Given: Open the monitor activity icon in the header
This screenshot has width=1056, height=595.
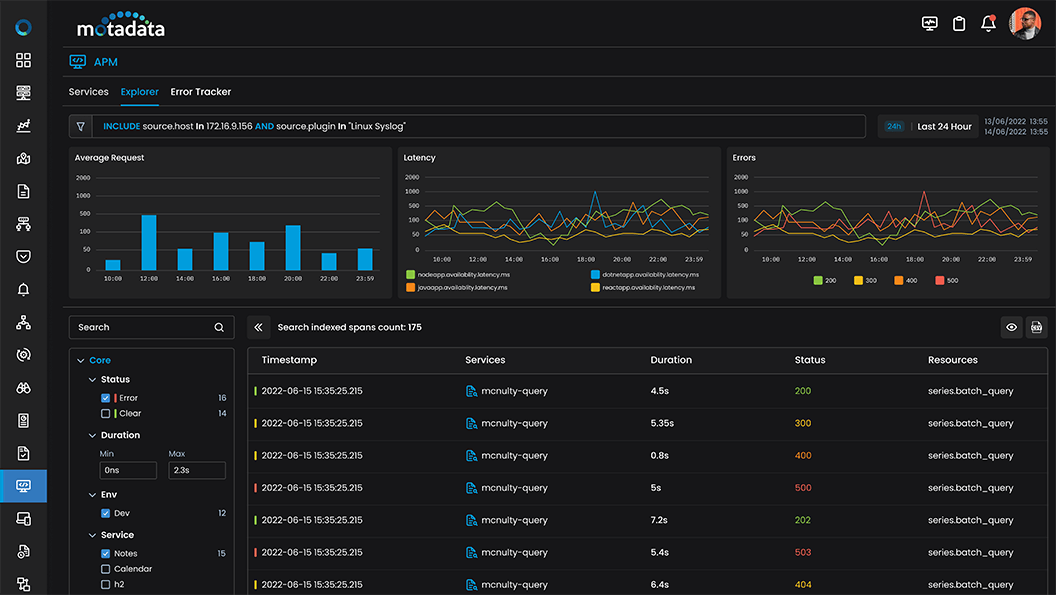Looking at the screenshot, I should pyautogui.click(x=929, y=23).
